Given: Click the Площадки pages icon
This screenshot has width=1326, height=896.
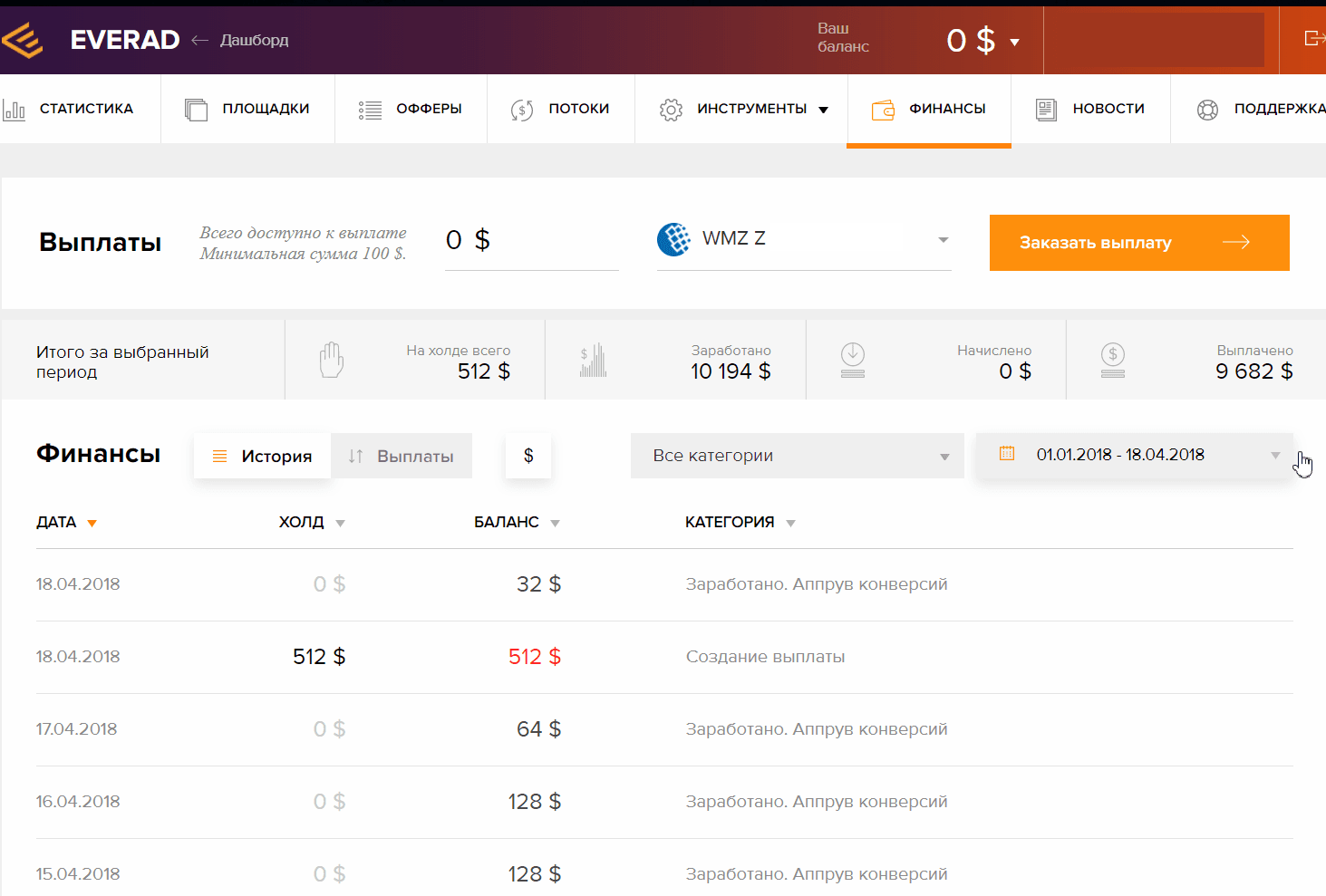Looking at the screenshot, I should tap(197, 110).
